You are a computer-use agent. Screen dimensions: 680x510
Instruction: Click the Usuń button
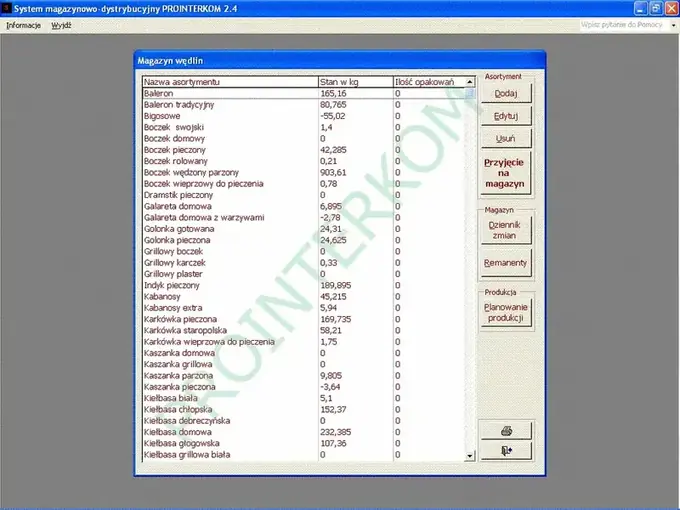coord(506,138)
